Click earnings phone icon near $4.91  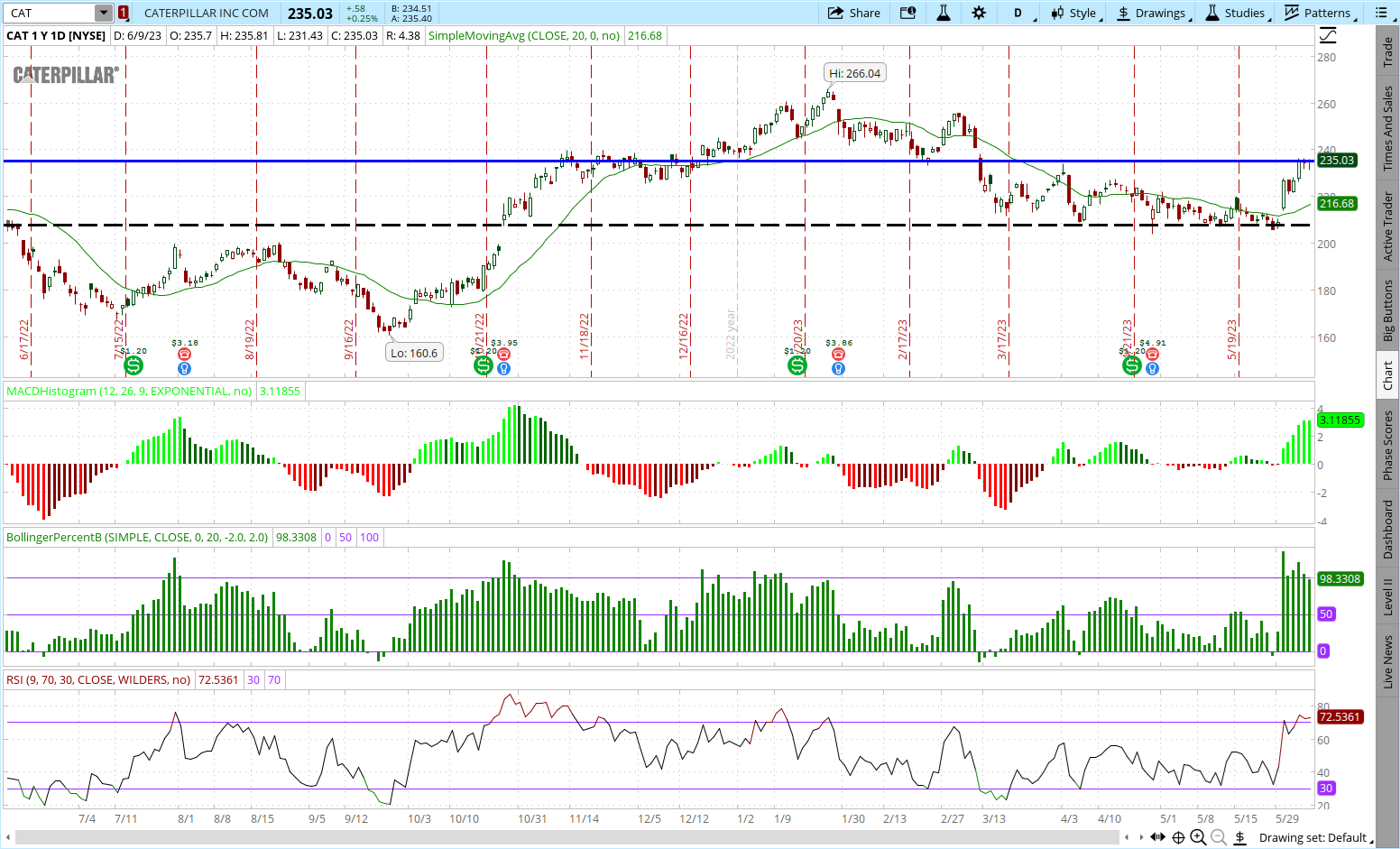coord(1152,355)
